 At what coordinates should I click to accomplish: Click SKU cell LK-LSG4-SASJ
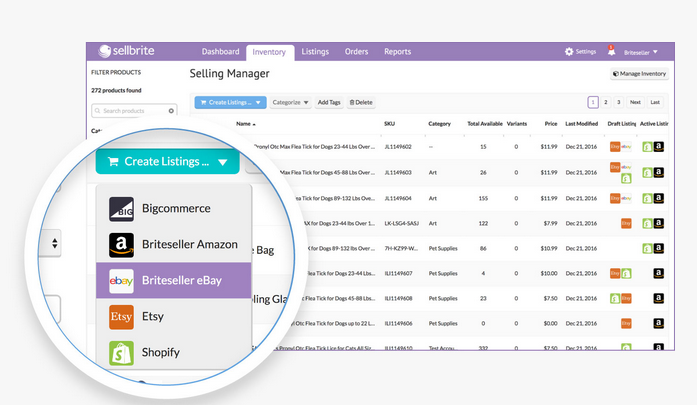[x=402, y=223]
